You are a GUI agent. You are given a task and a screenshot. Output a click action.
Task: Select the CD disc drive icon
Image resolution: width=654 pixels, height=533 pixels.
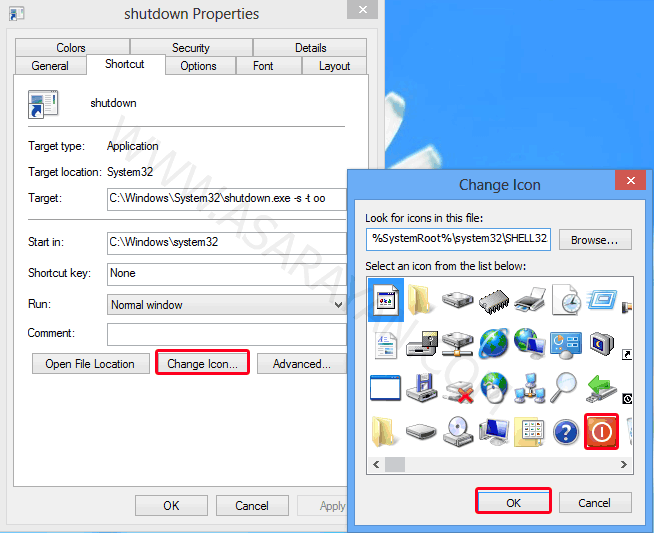pos(457,431)
